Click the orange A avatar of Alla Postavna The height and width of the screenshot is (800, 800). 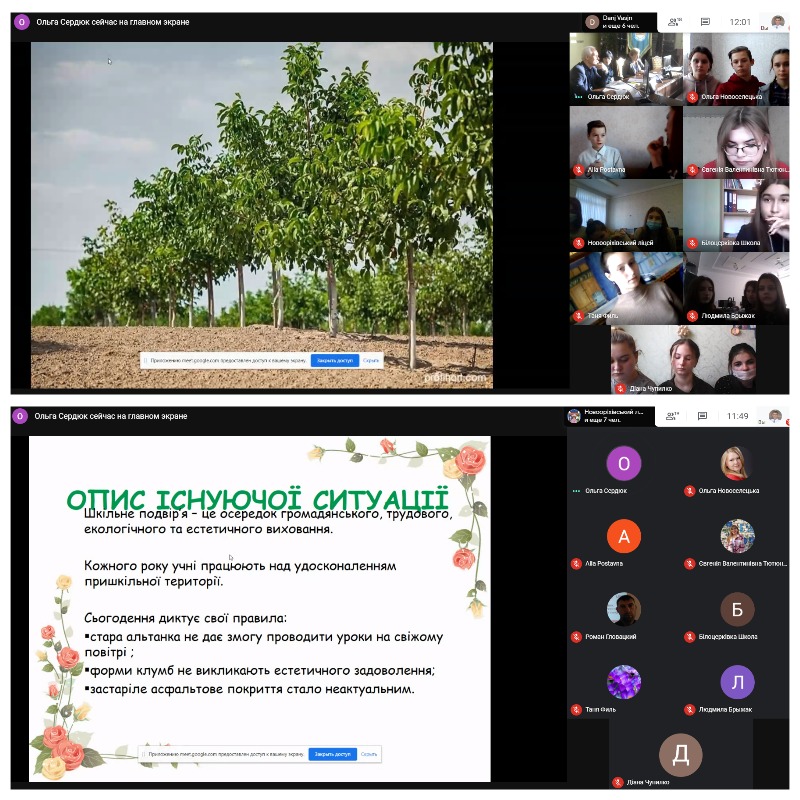(x=623, y=536)
